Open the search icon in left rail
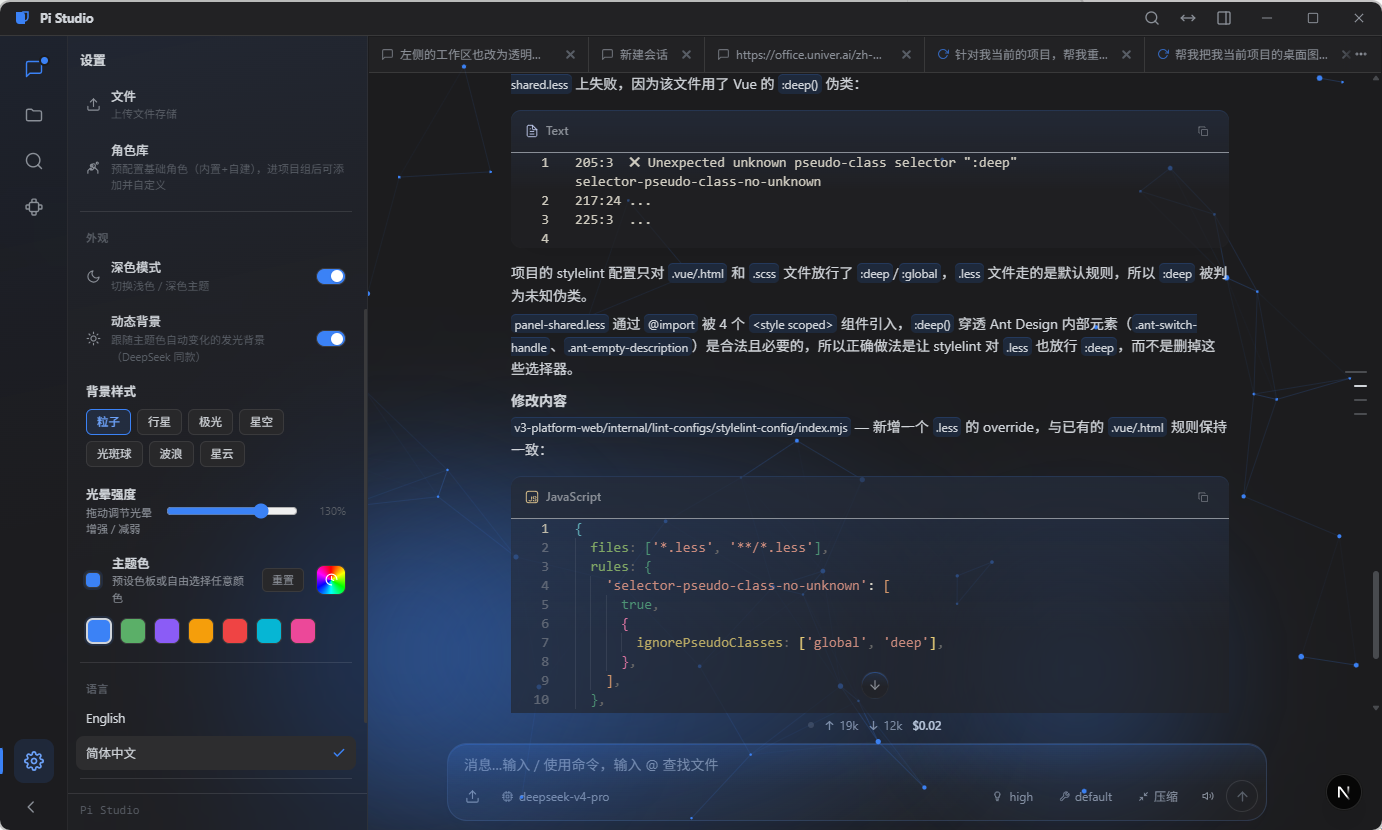Image resolution: width=1382 pixels, height=830 pixels. (34, 161)
